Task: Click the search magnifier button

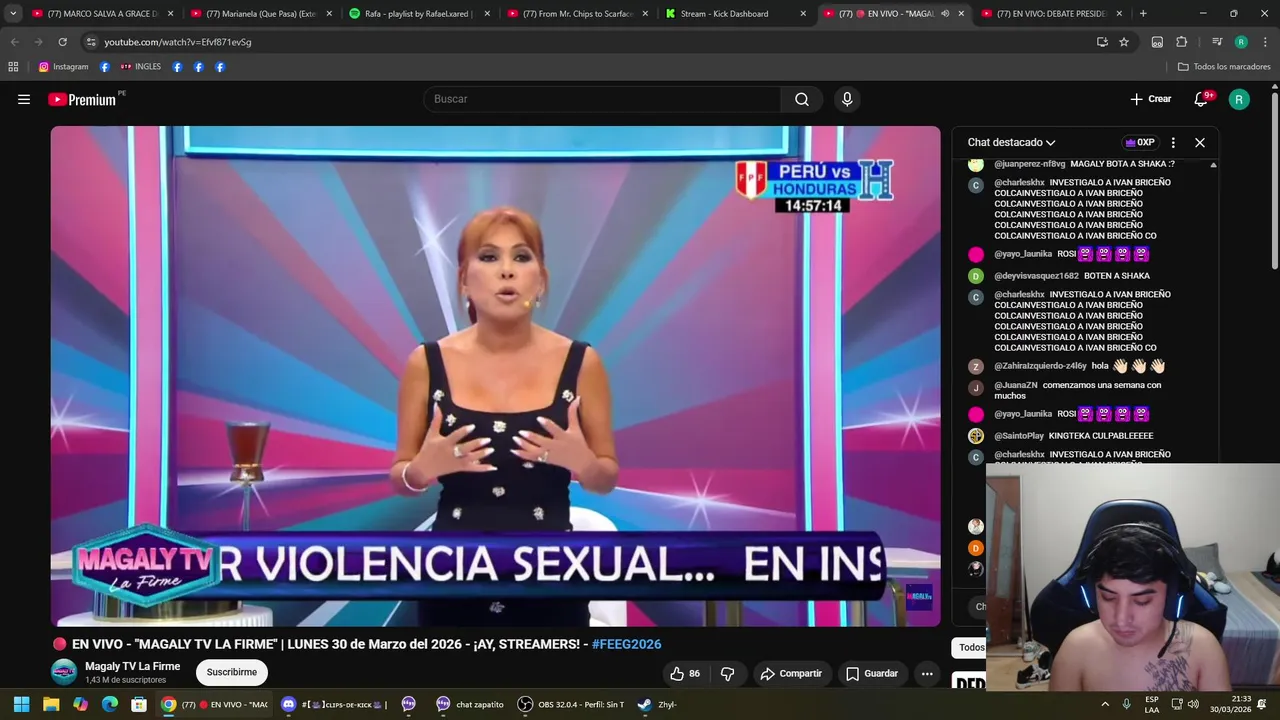Action: 802,99
